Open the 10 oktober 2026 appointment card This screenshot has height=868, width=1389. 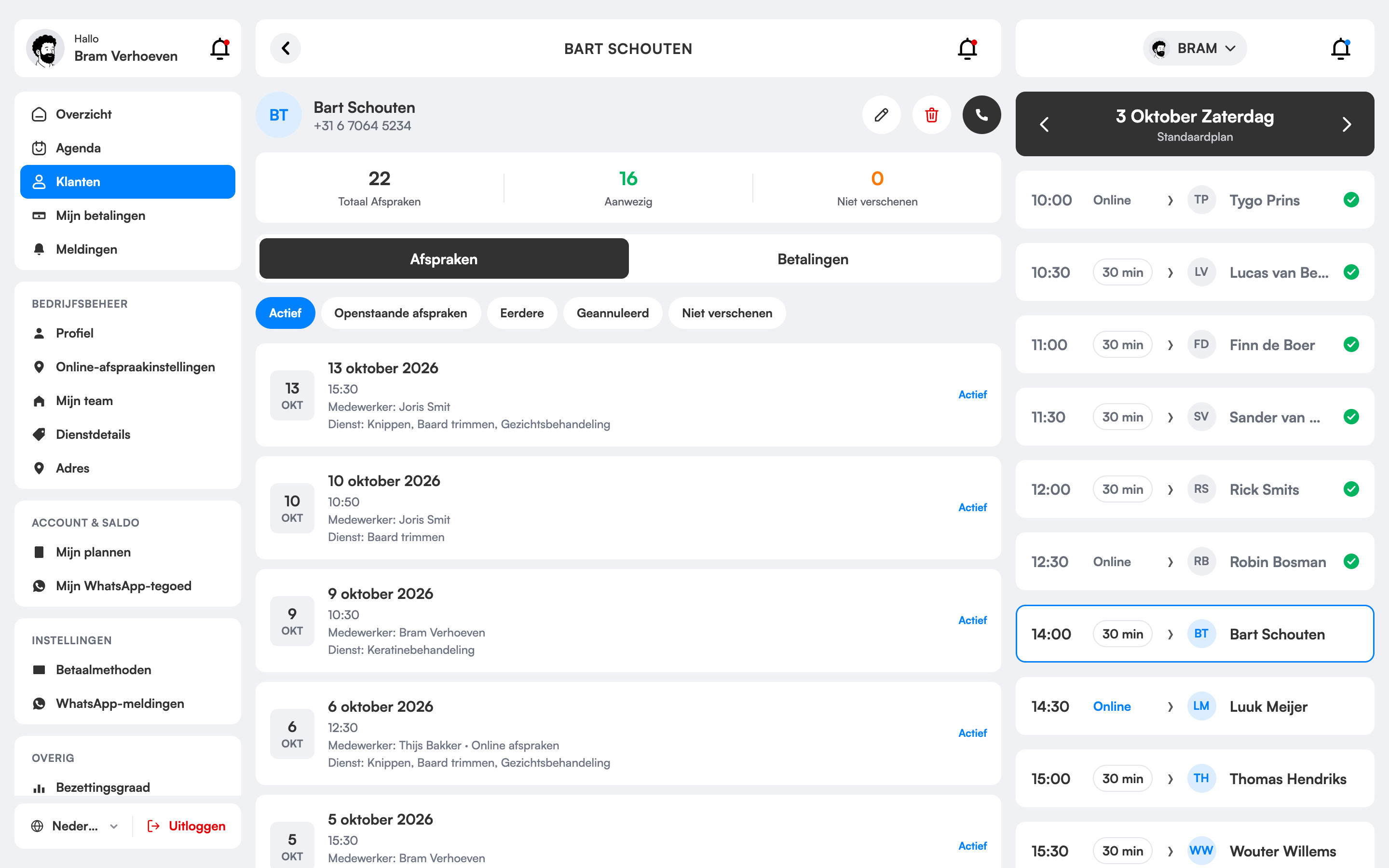(x=628, y=507)
